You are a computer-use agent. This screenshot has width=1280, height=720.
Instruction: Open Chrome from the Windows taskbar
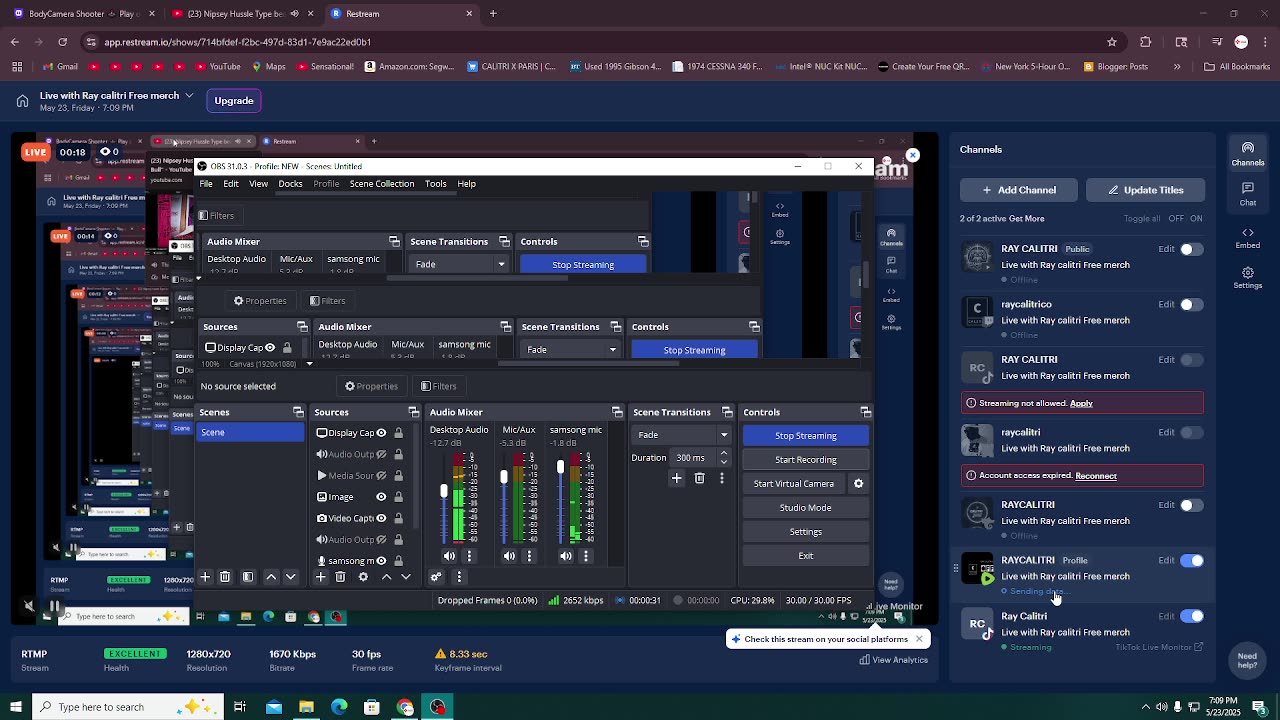[405, 707]
